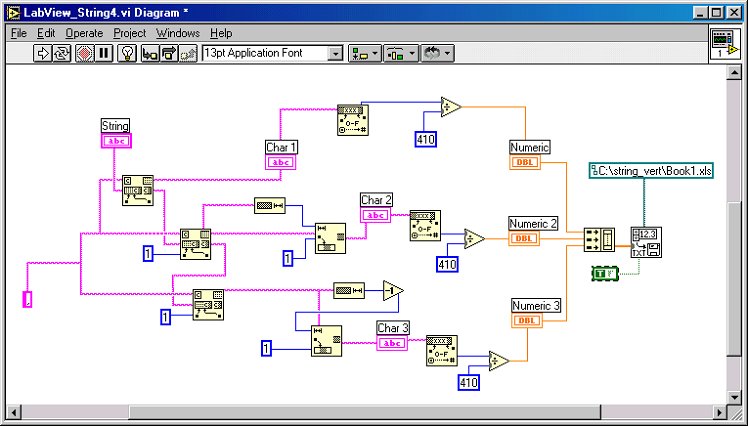
Task: Select the String Subset node feeding Char 3
Action: pyautogui.click(x=326, y=341)
